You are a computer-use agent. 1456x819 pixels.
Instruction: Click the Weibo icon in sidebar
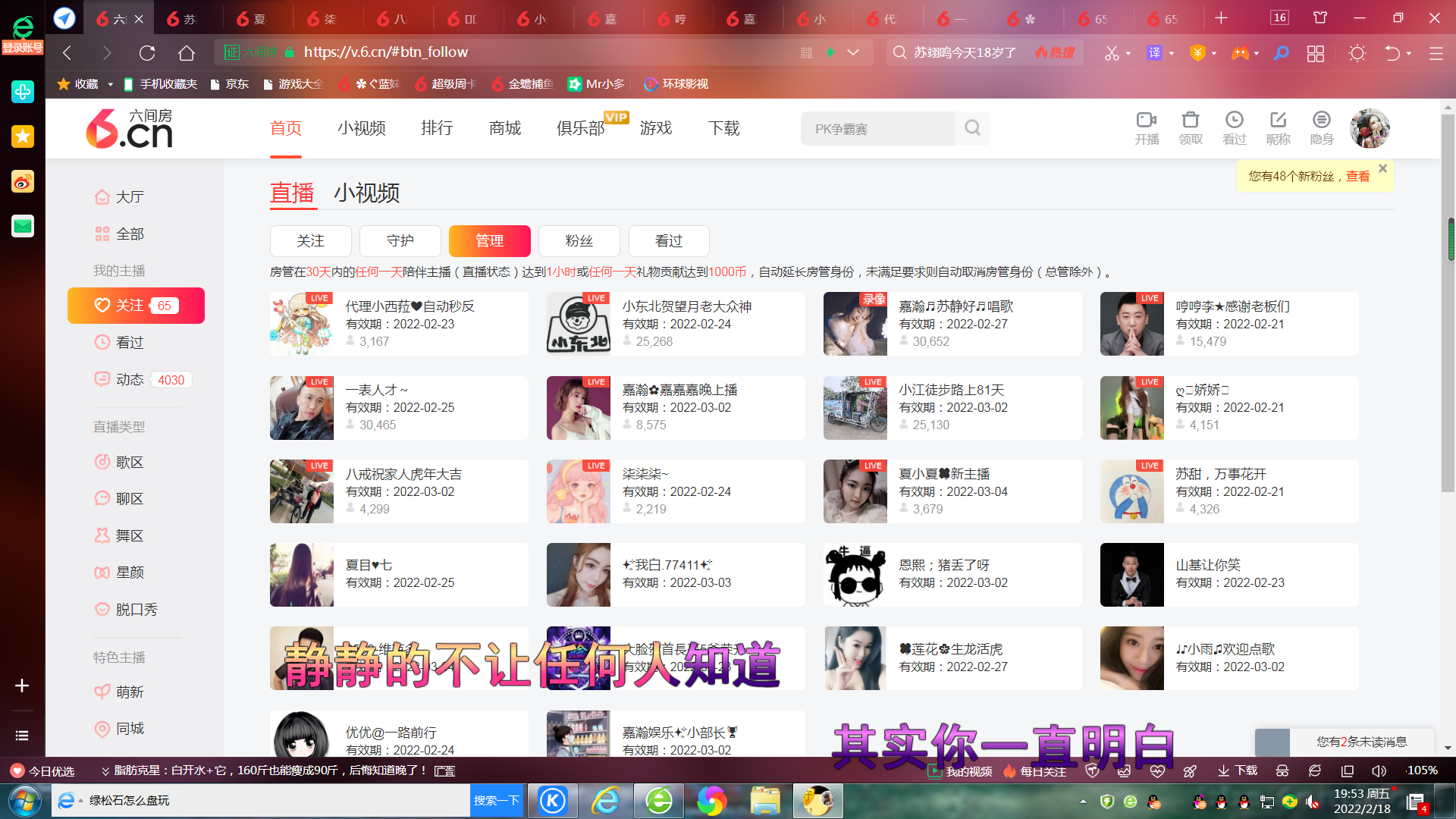pos(23,181)
